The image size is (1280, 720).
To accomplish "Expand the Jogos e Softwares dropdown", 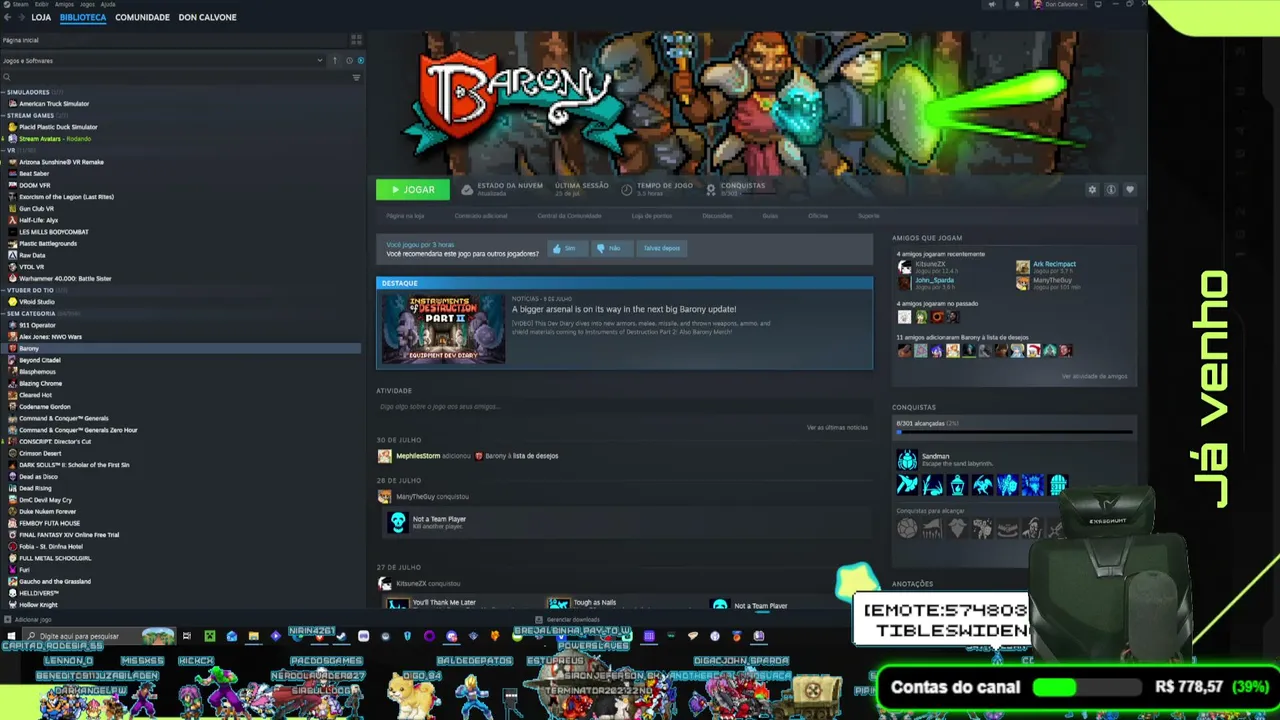I will click(x=320, y=60).
